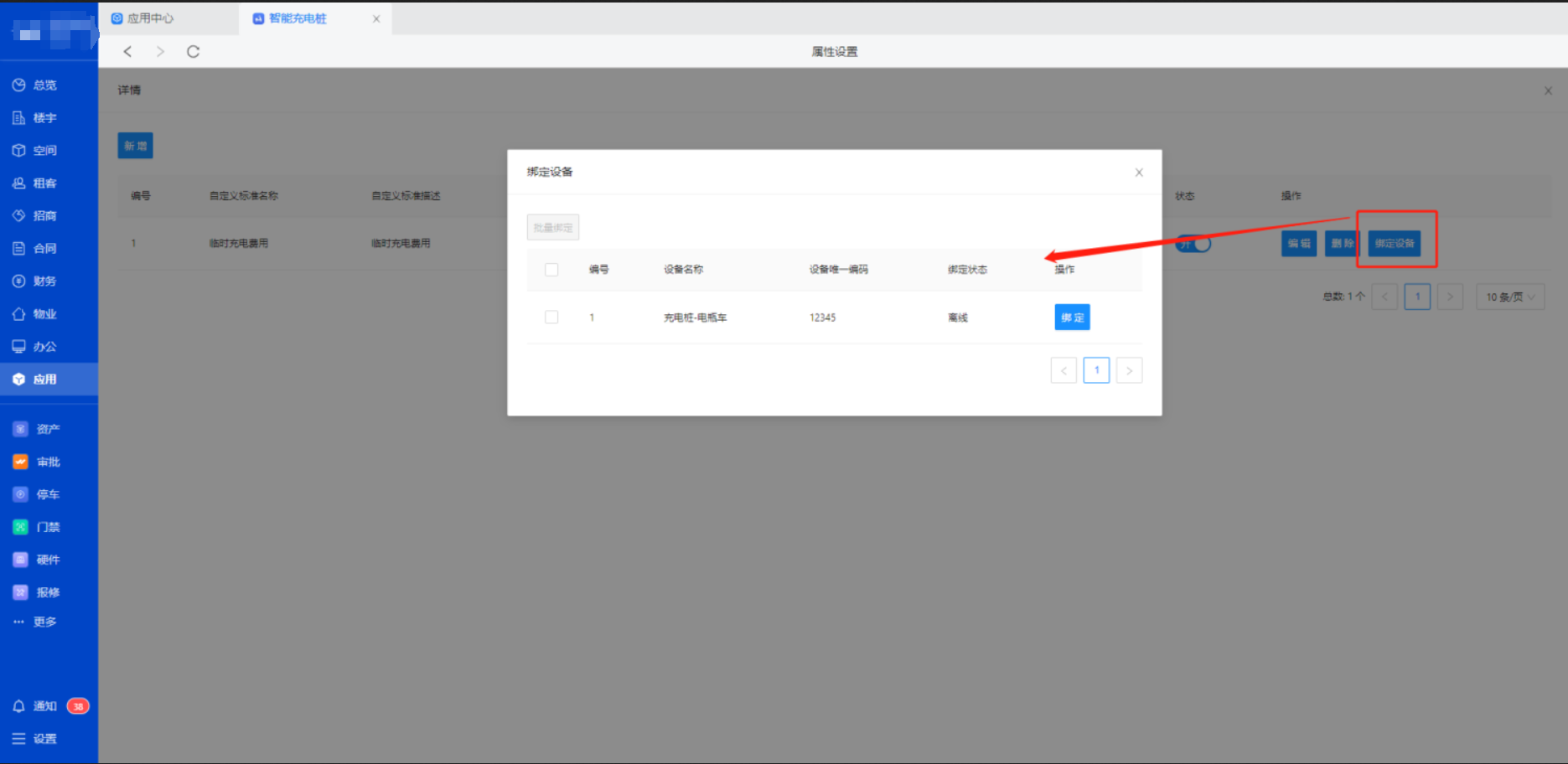Check the select-all checkbox in table header
The image size is (1568, 764).
[551, 270]
